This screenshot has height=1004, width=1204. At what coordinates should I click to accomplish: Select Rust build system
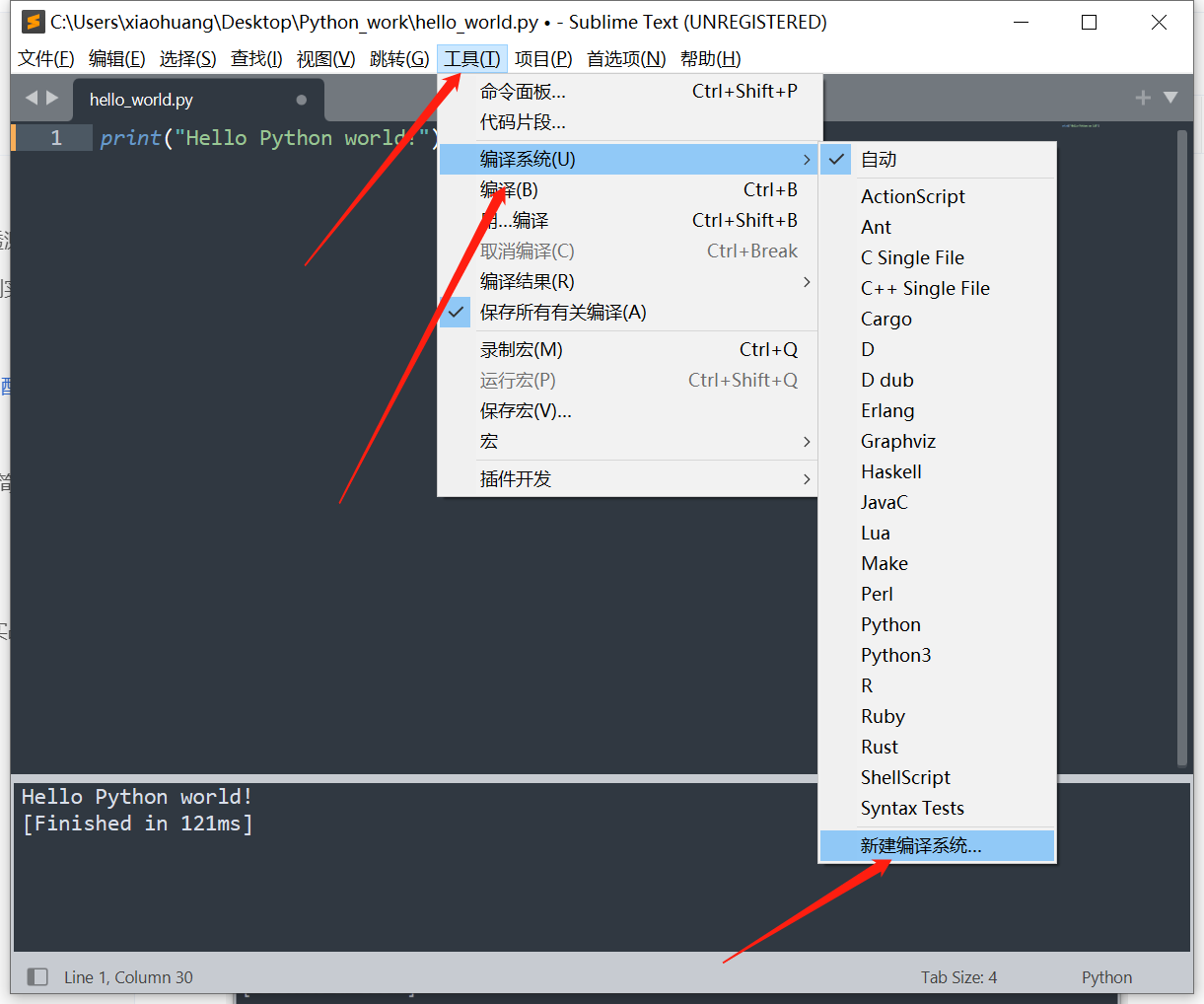pos(938,747)
